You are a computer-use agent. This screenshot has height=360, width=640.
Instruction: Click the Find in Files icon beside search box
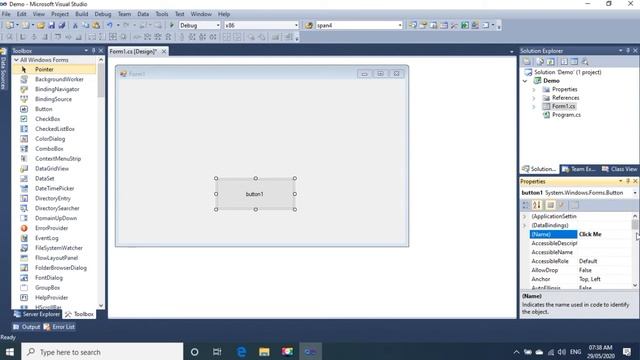coord(309,25)
